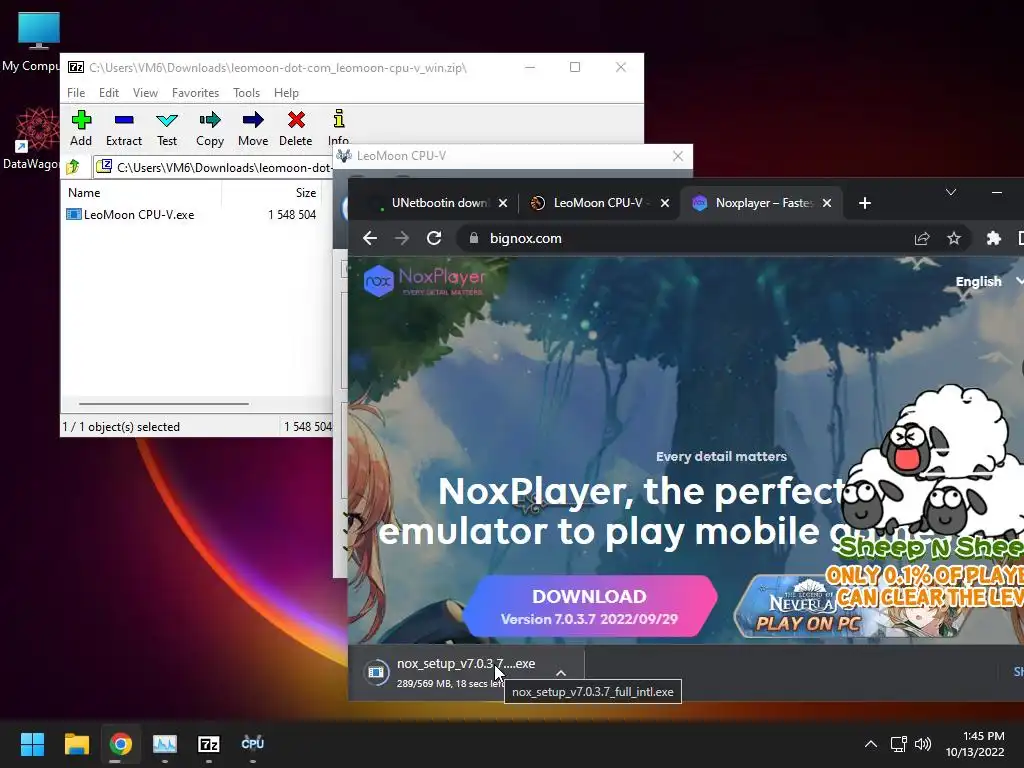Open Chrome extensions puzzle icon

pyautogui.click(x=994, y=238)
